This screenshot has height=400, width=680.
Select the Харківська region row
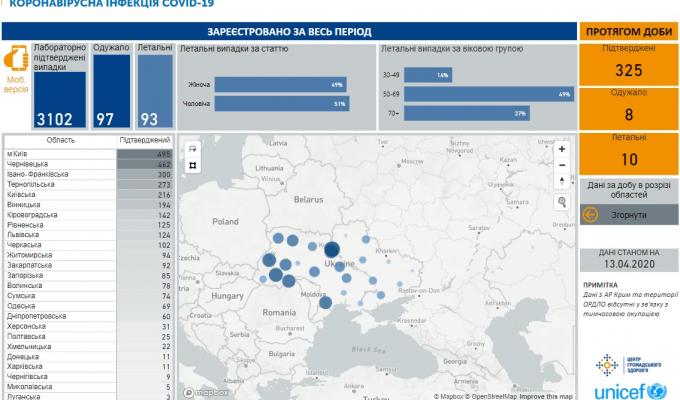coord(88,367)
